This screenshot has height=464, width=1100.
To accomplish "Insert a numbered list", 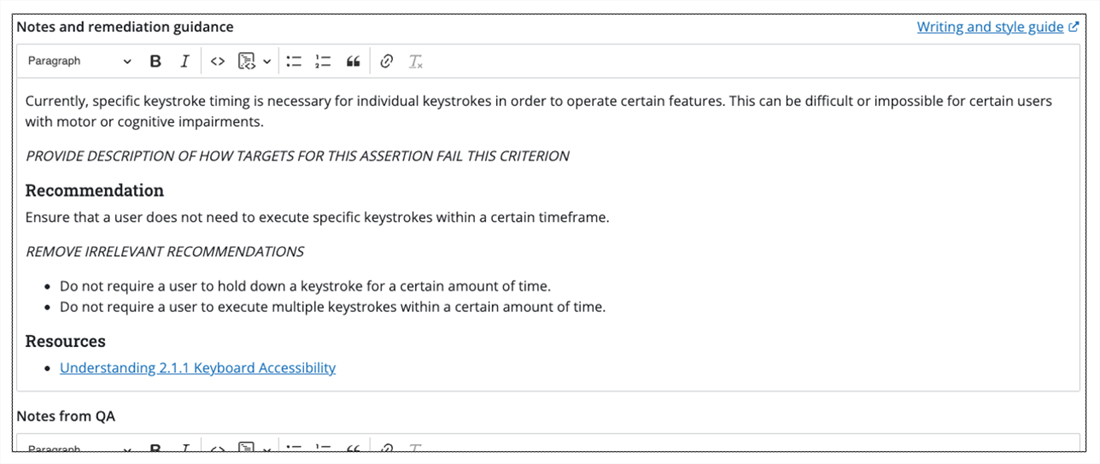I will pyautogui.click(x=322, y=62).
